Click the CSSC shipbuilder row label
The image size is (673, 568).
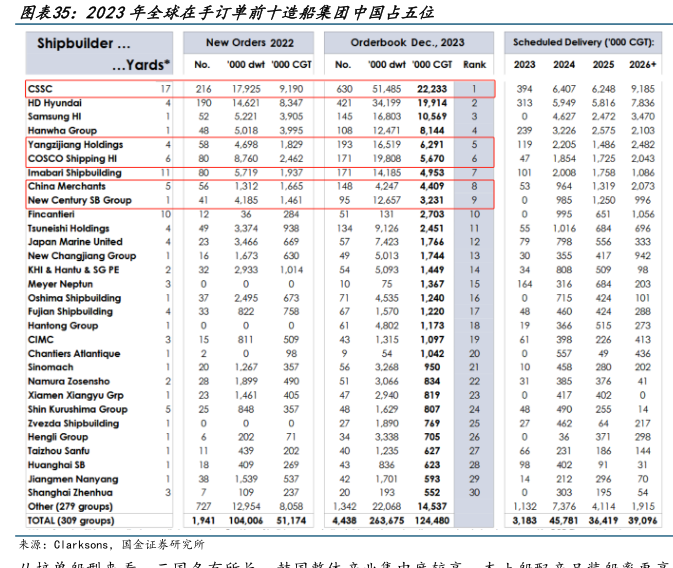40,89
